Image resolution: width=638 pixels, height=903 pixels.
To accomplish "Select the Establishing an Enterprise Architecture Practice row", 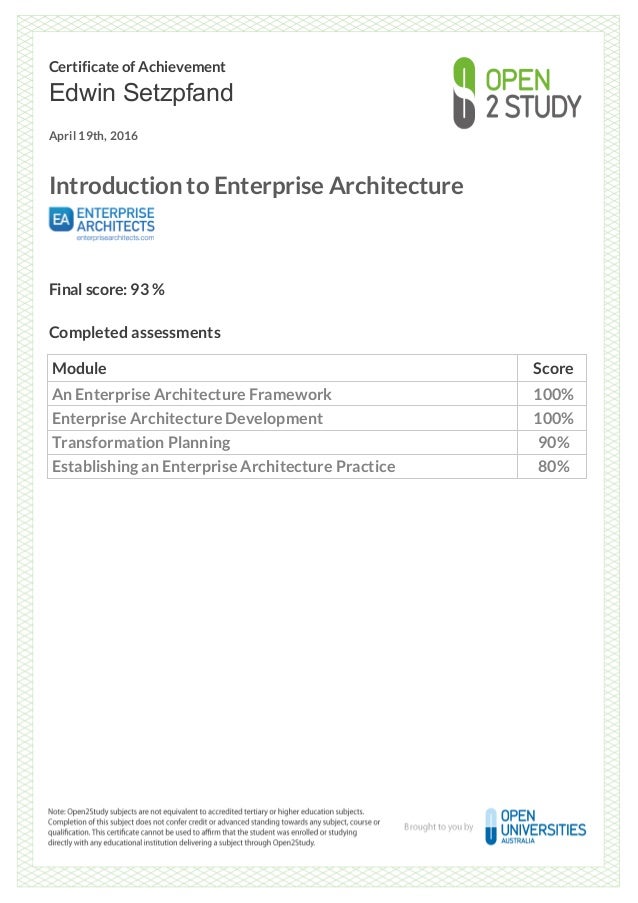I will pos(317,466).
